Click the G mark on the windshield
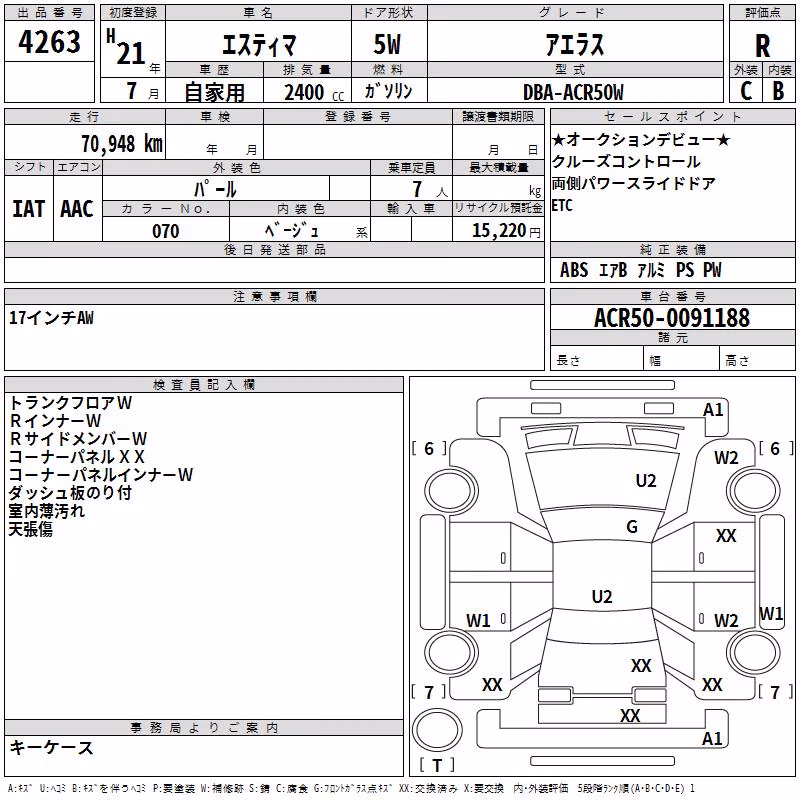The width and height of the screenshot is (800, 800). pos(632,526)
